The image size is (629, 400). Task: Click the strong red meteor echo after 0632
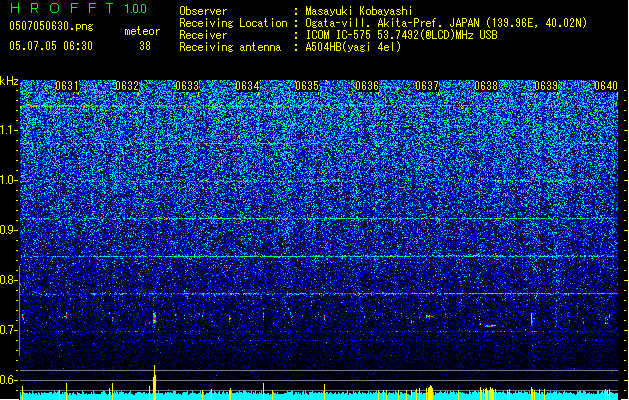click(x=154, y=318)
